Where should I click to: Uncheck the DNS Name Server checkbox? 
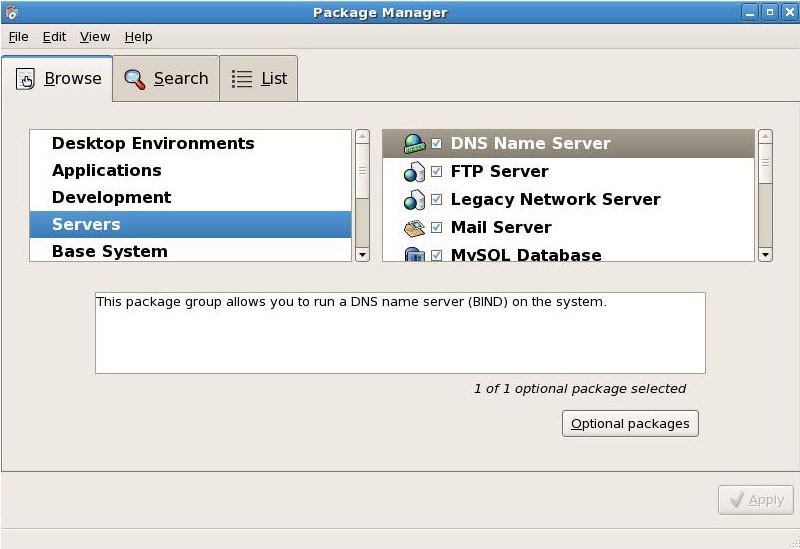pyautogui.click(x=437, y=144)
